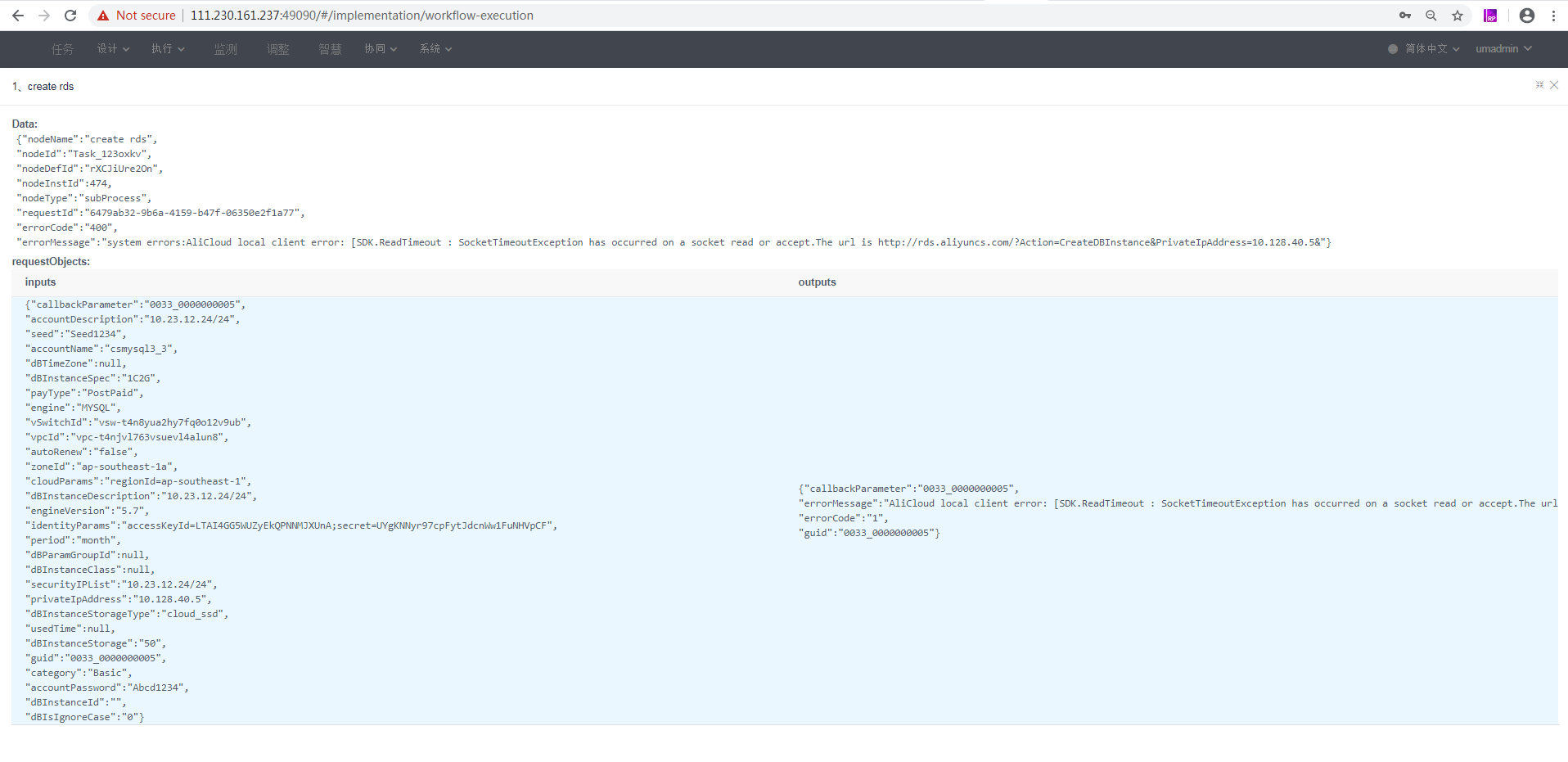Click the key icon in the address bar

[1404, 16]
